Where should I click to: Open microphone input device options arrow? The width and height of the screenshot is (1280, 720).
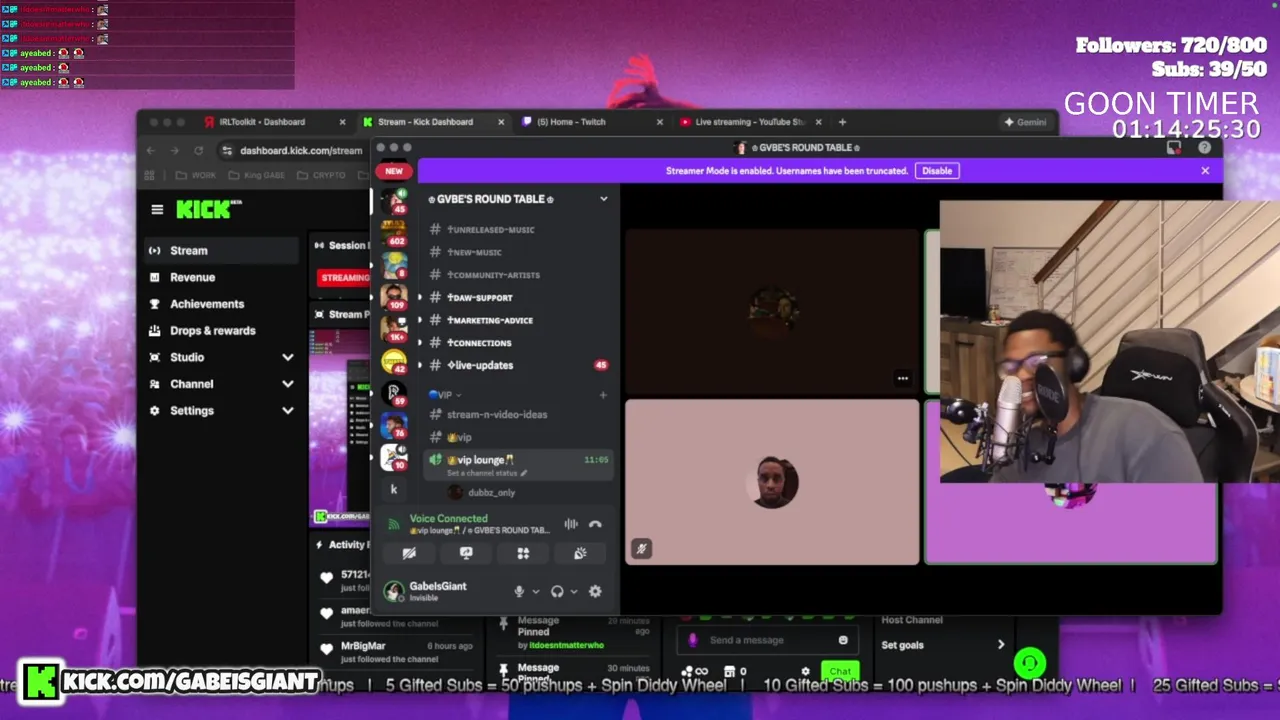click(535, 591)
